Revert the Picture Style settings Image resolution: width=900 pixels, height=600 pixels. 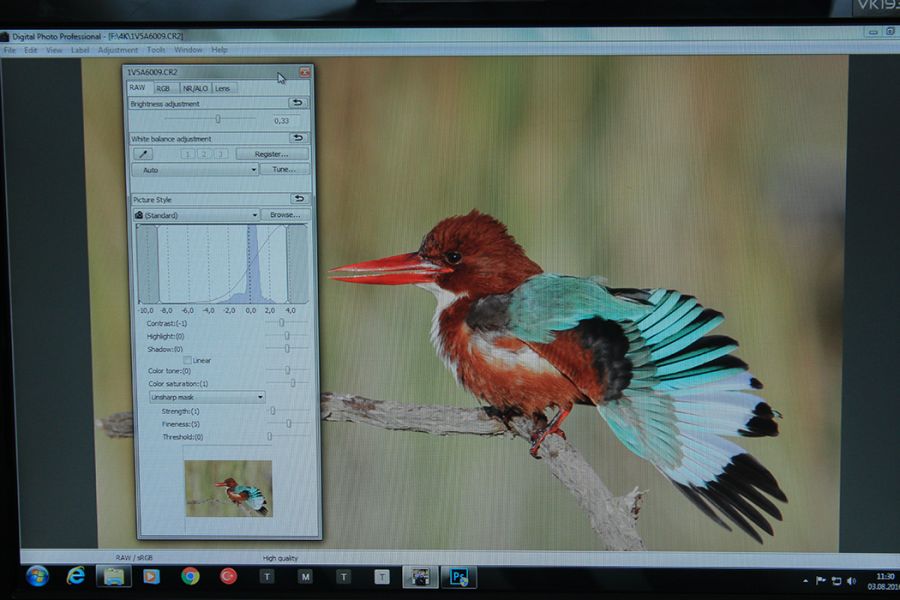298,199
